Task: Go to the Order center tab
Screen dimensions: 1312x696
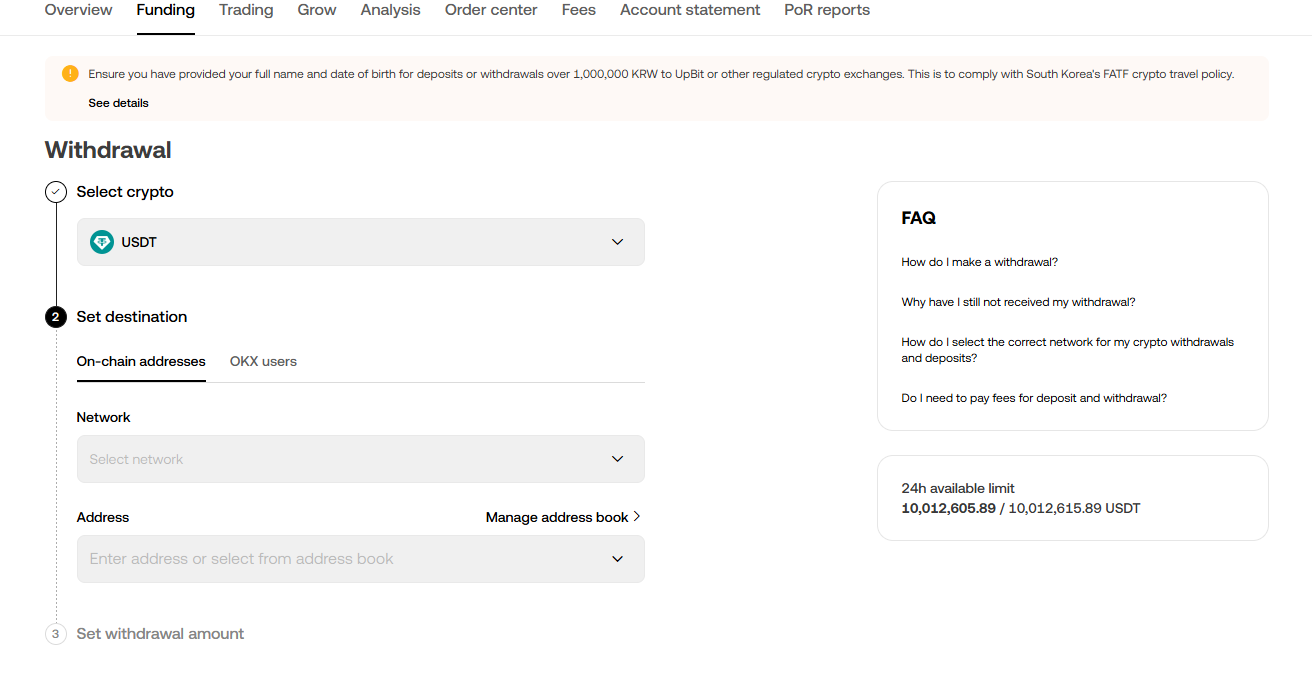Action: (491, 10)
